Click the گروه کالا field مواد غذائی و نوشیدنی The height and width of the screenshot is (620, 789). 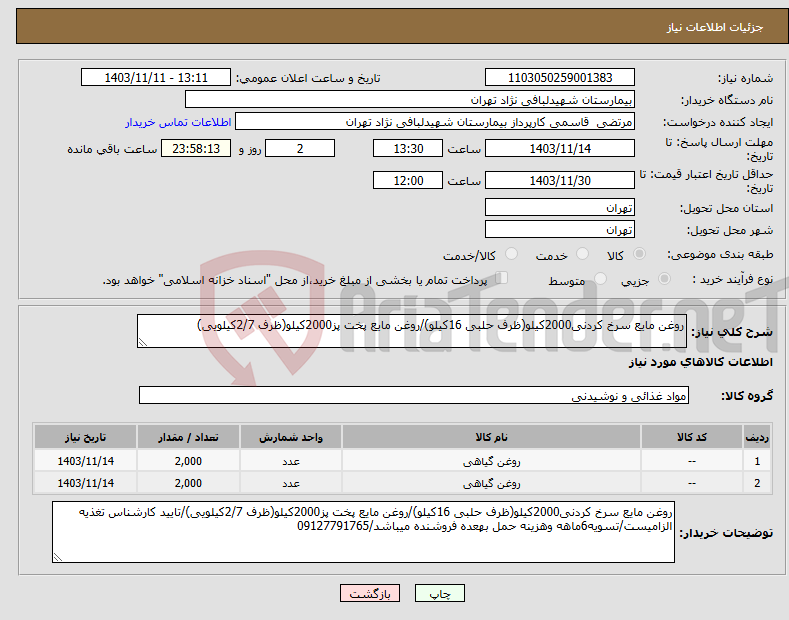point(414,396)
